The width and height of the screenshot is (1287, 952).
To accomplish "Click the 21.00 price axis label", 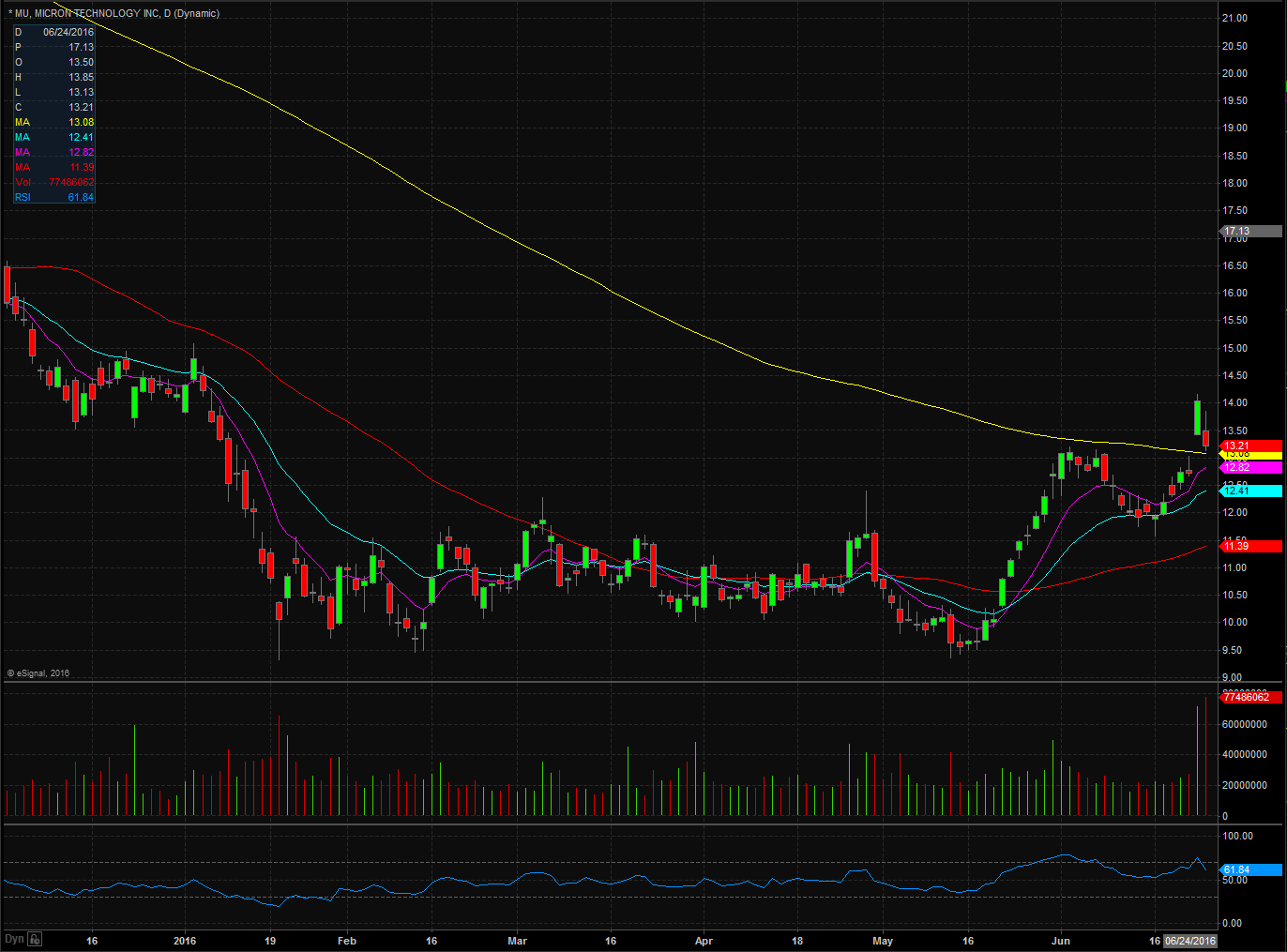I will tap(1235, 18).
